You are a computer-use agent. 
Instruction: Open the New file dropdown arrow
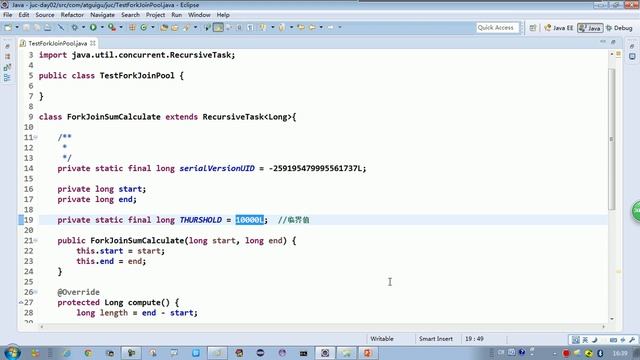tap(17, 27)
